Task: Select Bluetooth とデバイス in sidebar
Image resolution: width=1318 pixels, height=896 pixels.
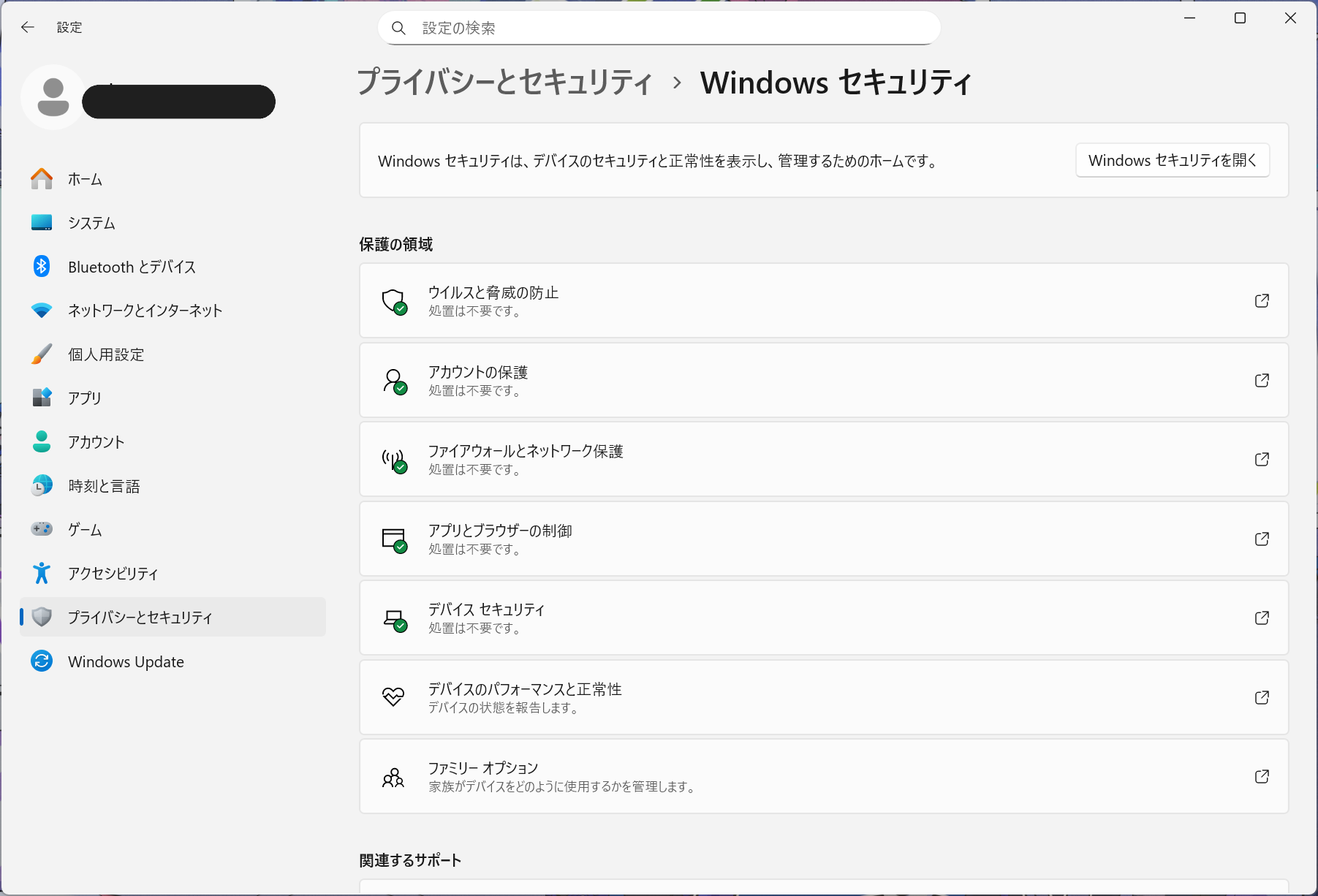Action: tap(132, 267)
